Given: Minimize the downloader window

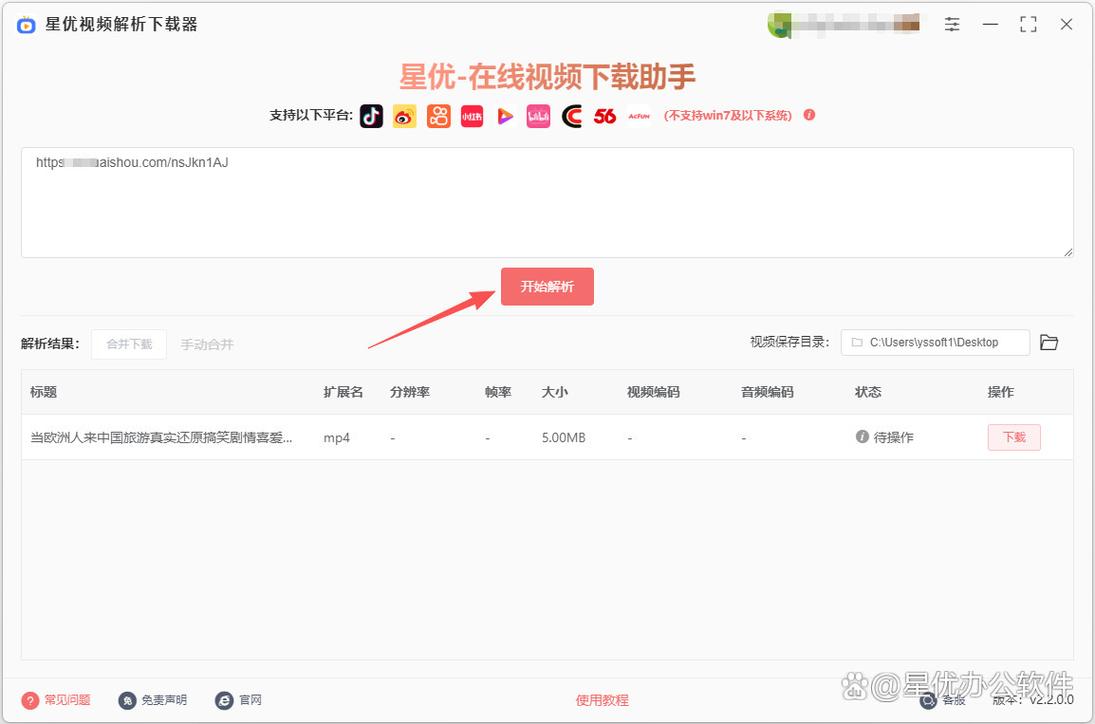Looking at the screenshot, I should tap(990, 24).
